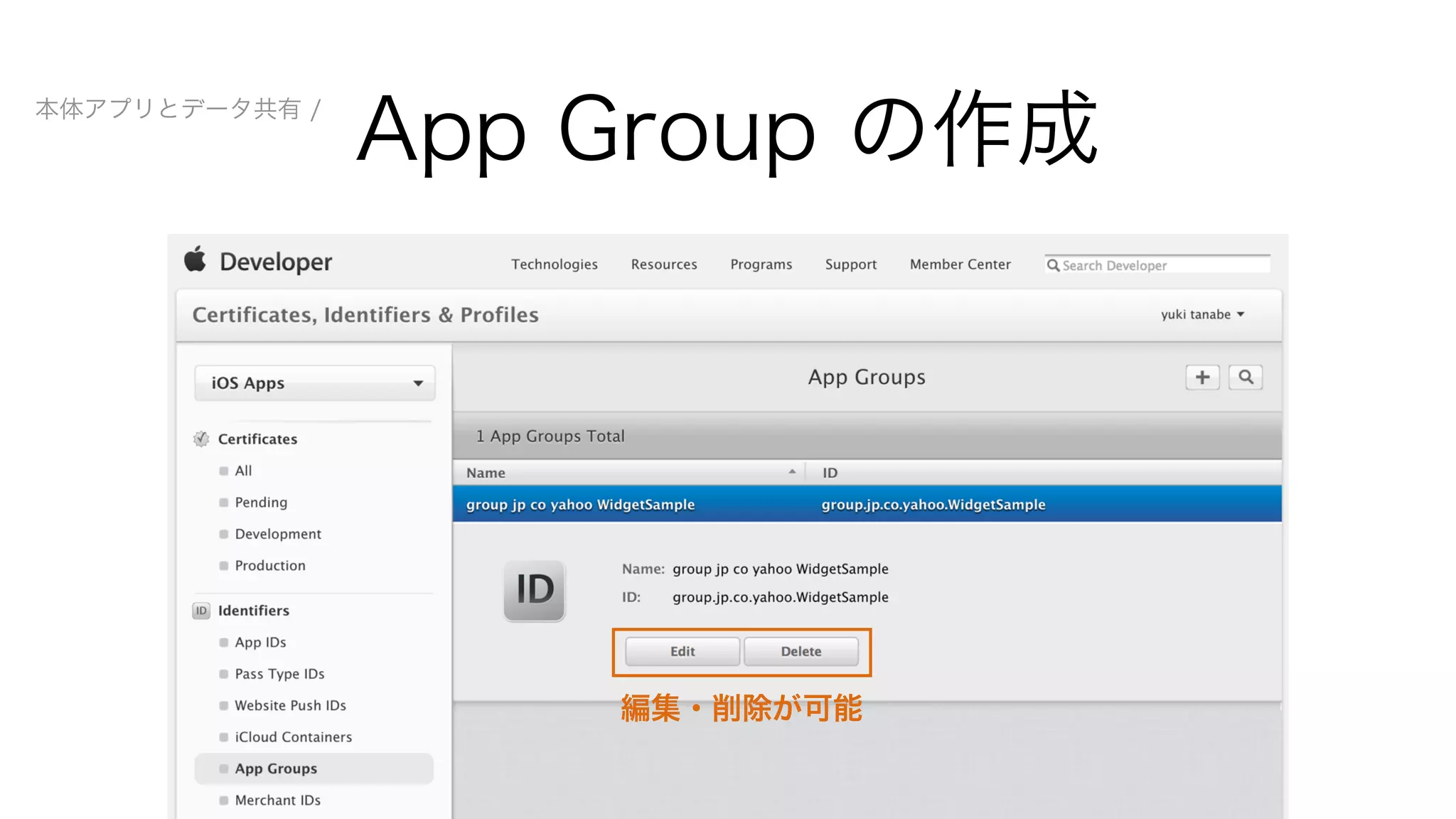Viewport: 1456px width, 819px height.
Task: Click the Edit button
Action: pyautogui.click(x=682, y=651)
